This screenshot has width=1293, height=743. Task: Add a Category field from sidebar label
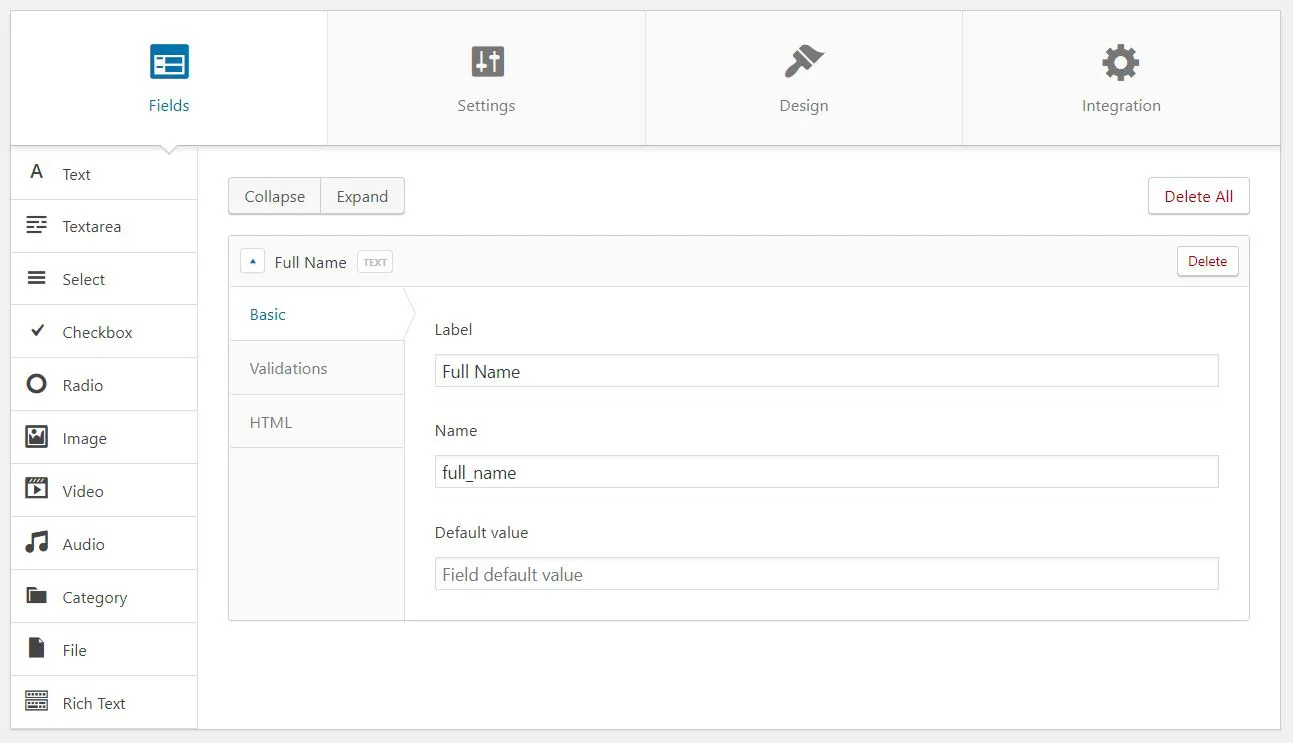(95, 598)
